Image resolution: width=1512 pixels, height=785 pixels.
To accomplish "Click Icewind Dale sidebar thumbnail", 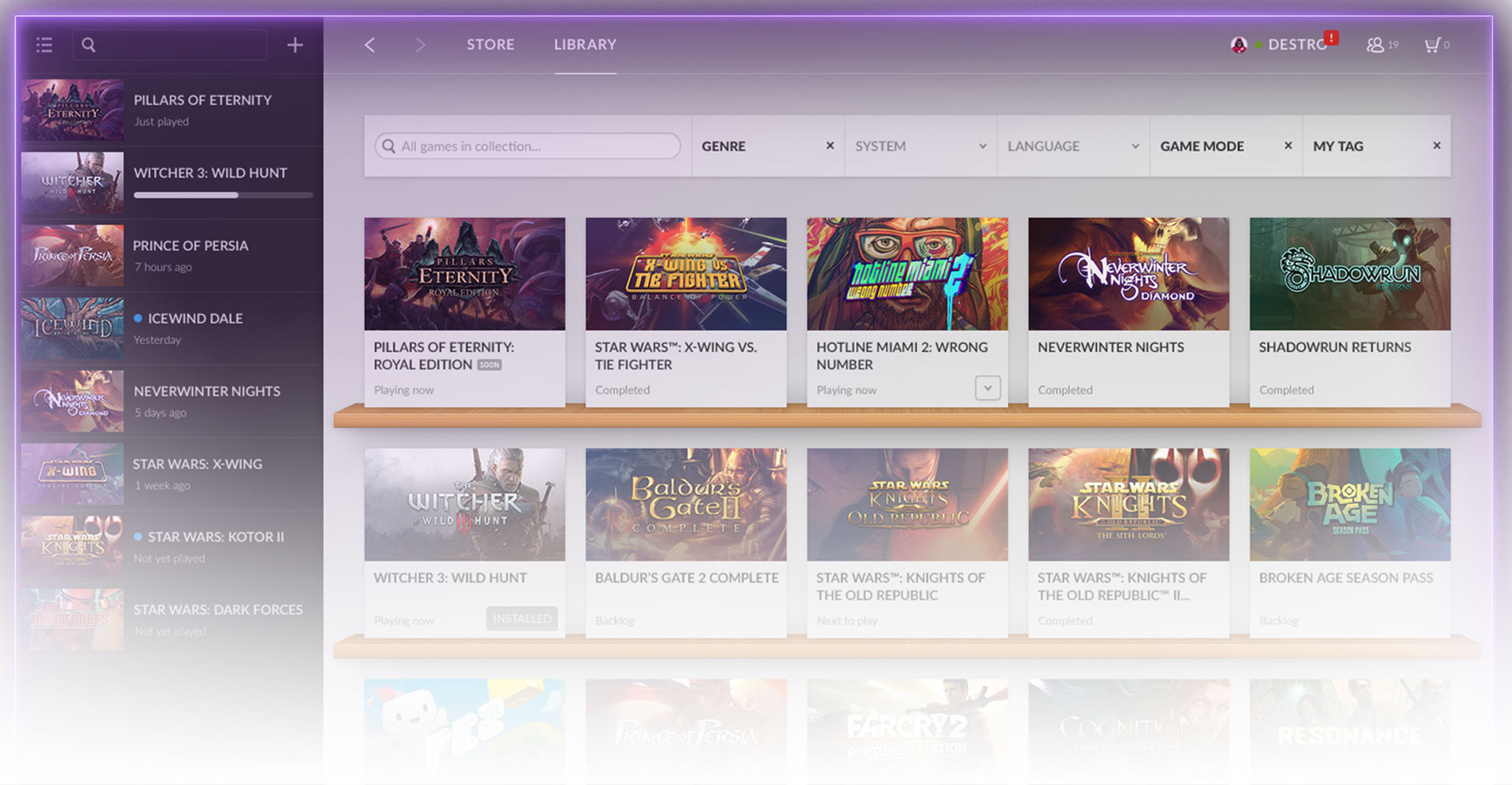I will point(72,328).
